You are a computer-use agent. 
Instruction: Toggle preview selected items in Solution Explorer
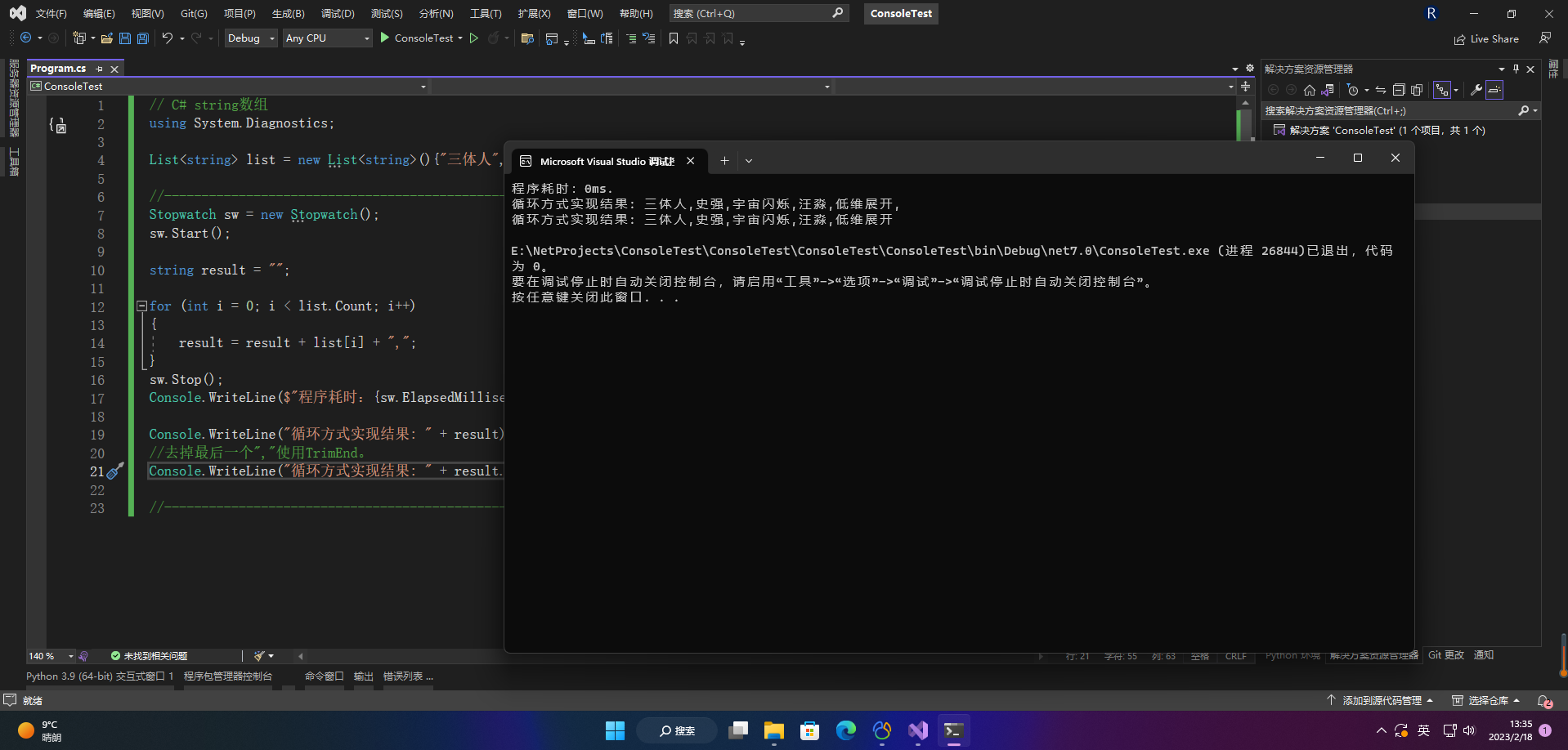pyautogui.click(x=1494, y=90)
